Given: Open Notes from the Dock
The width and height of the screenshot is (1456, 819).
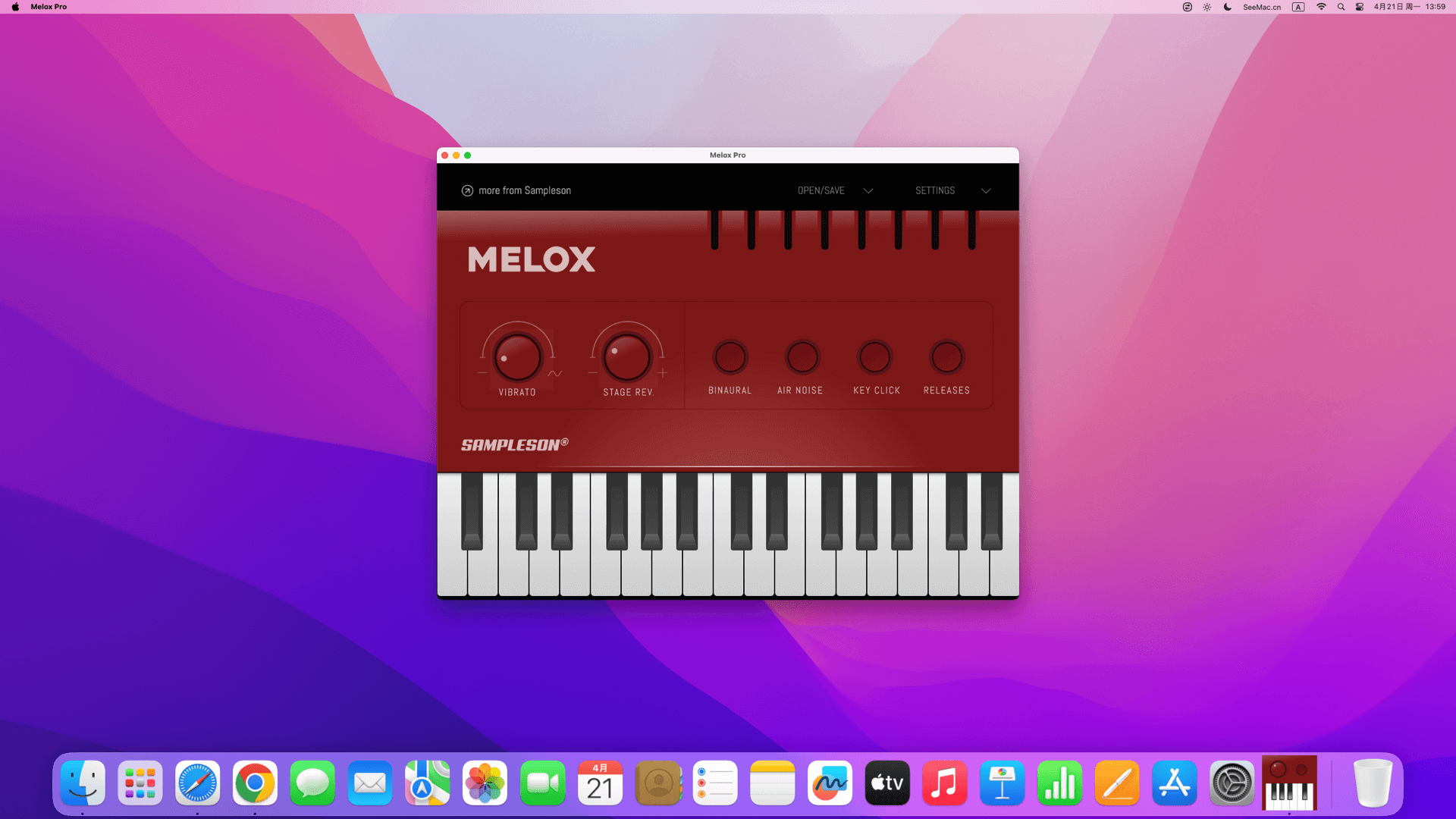Looking at the screenshot, I should [773, 783].
